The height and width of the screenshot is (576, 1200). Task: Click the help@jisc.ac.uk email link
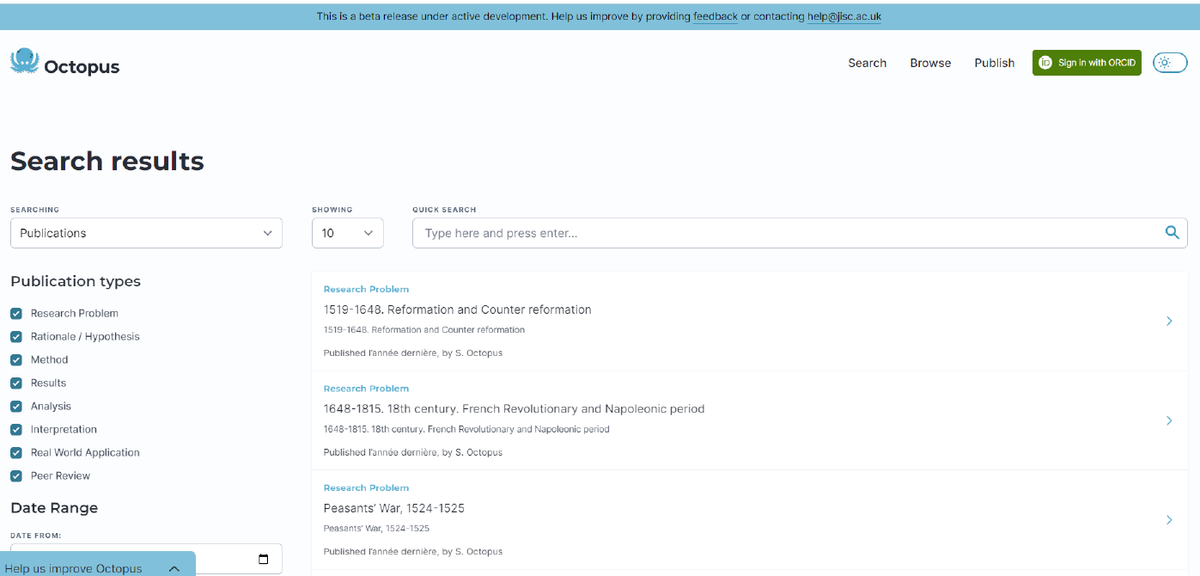tap(844, 16)
